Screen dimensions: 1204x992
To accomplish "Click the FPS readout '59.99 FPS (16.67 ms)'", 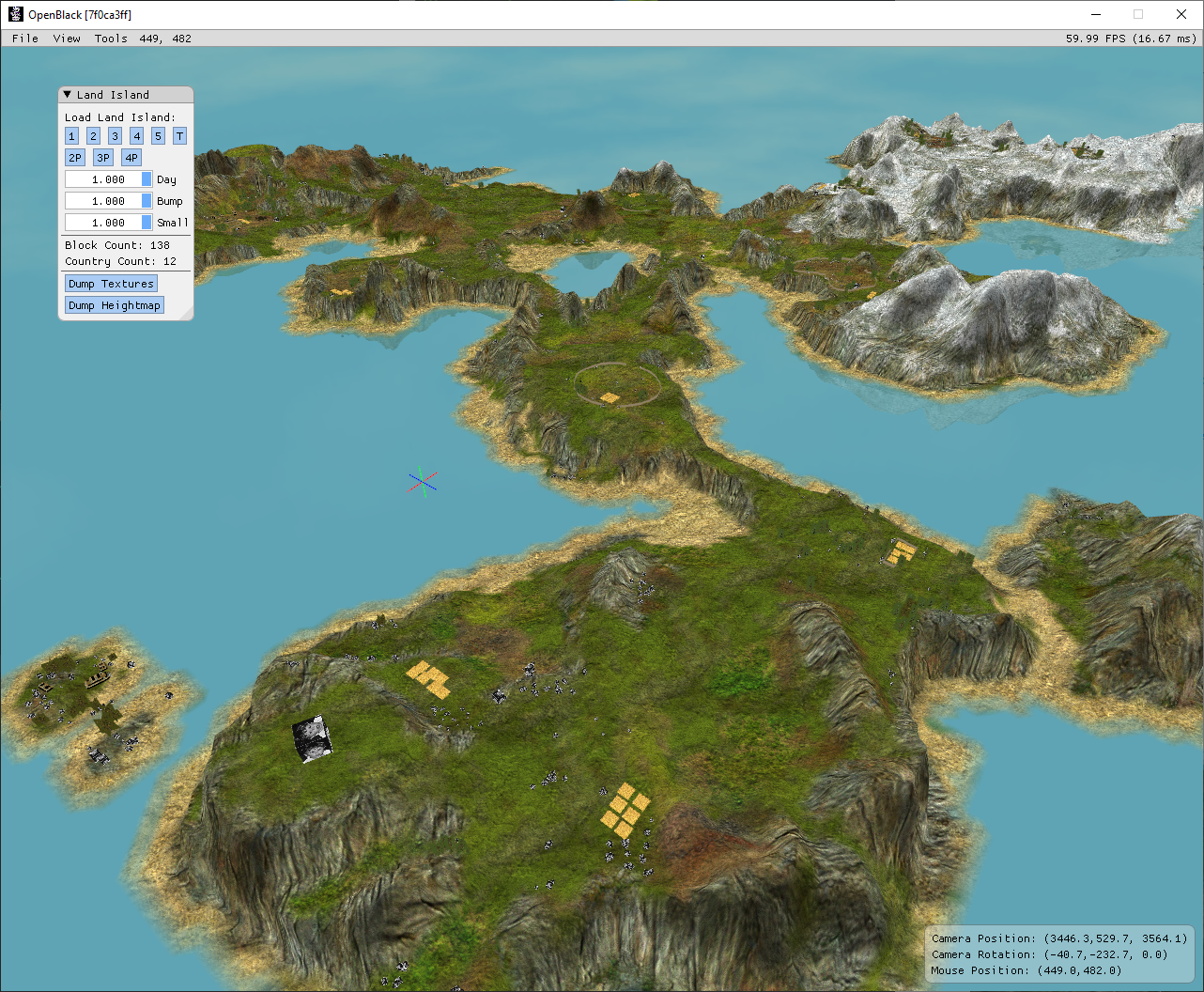I will coord(1131,39).
